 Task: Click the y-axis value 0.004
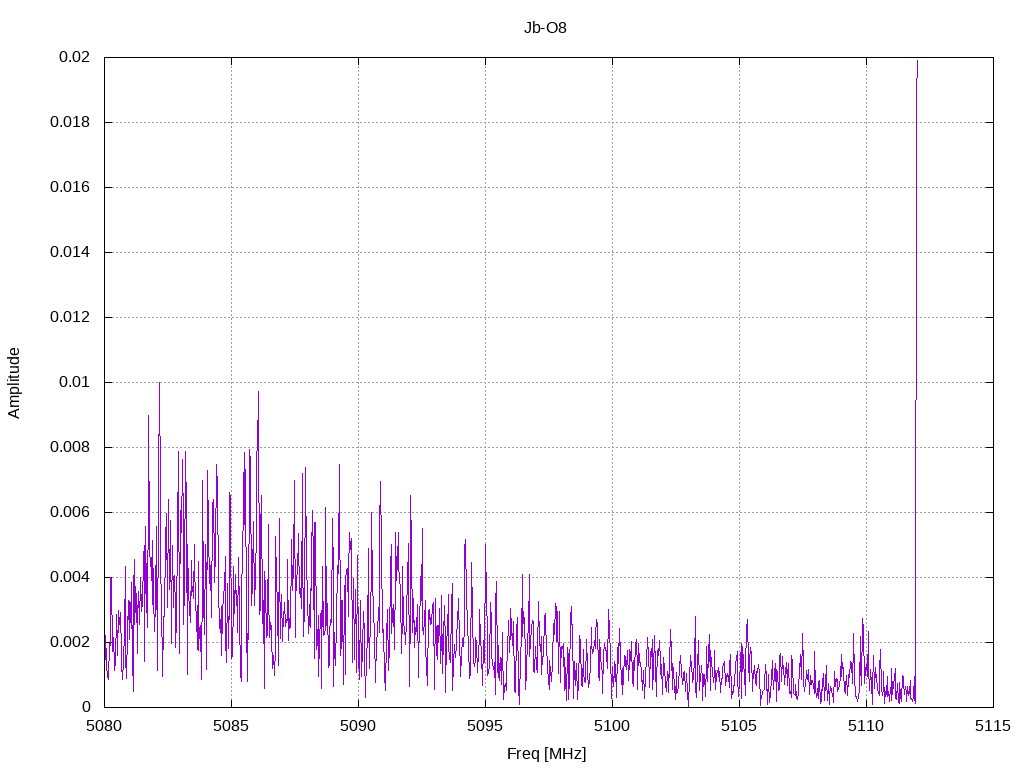70,577
